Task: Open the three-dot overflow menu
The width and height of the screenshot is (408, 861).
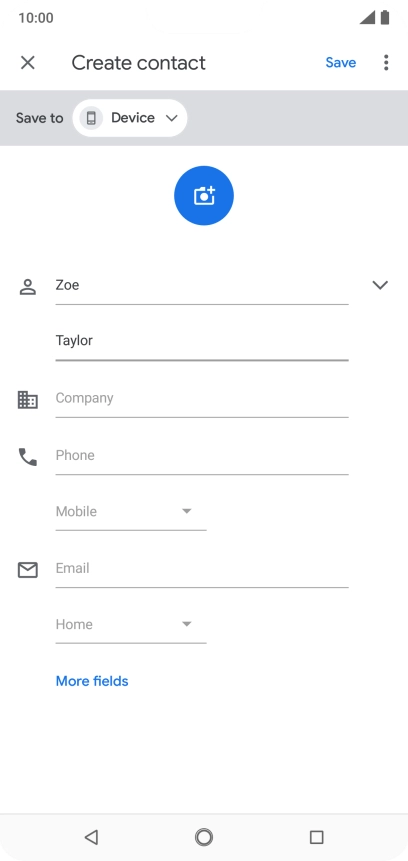Action: (x=386, y=63)
